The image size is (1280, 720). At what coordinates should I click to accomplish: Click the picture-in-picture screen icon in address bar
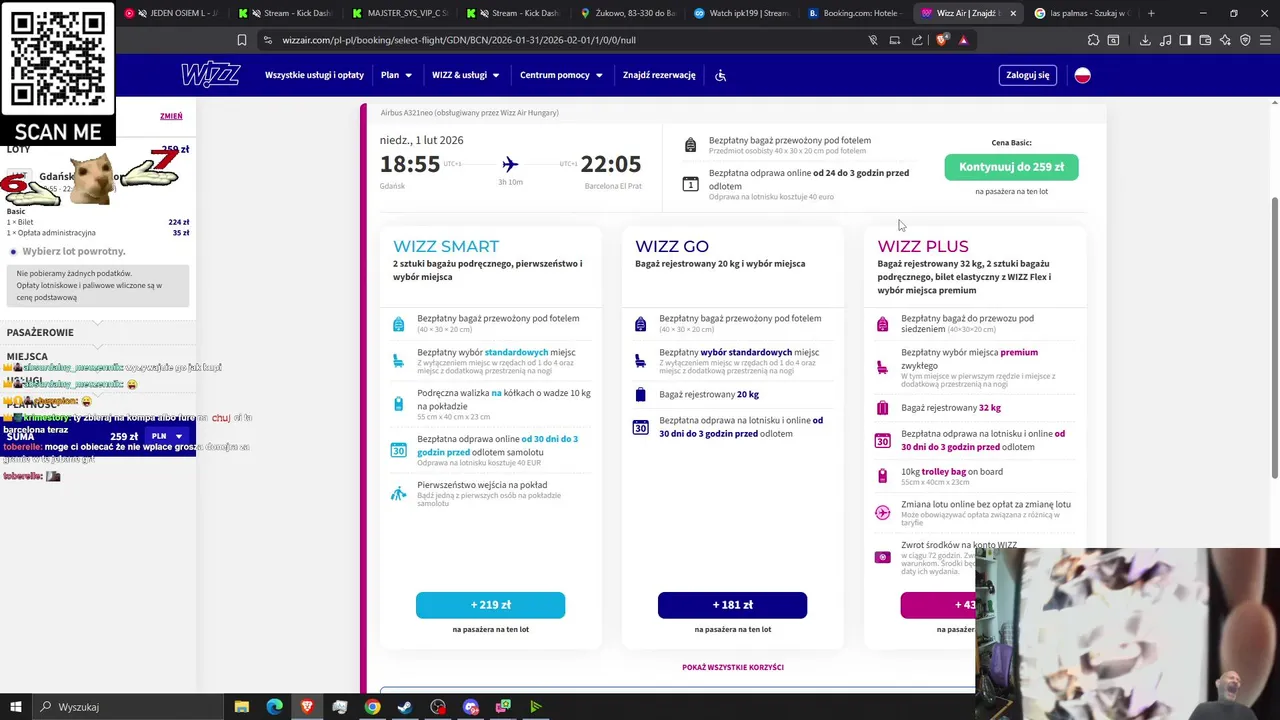(895, 40)
